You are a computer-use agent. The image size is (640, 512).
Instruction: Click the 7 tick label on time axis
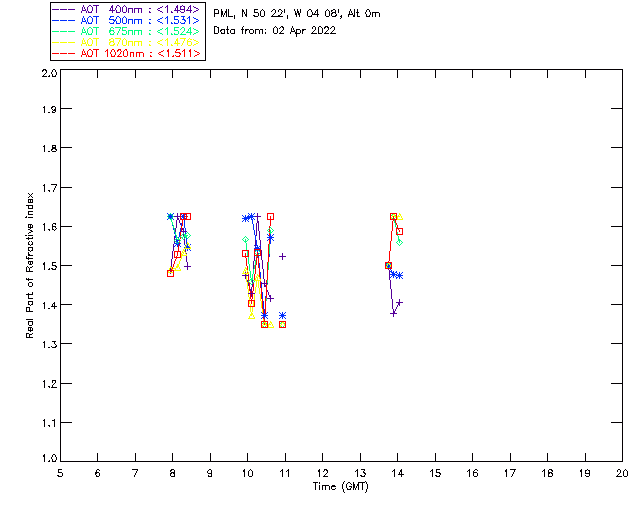(x=135, y=473)
